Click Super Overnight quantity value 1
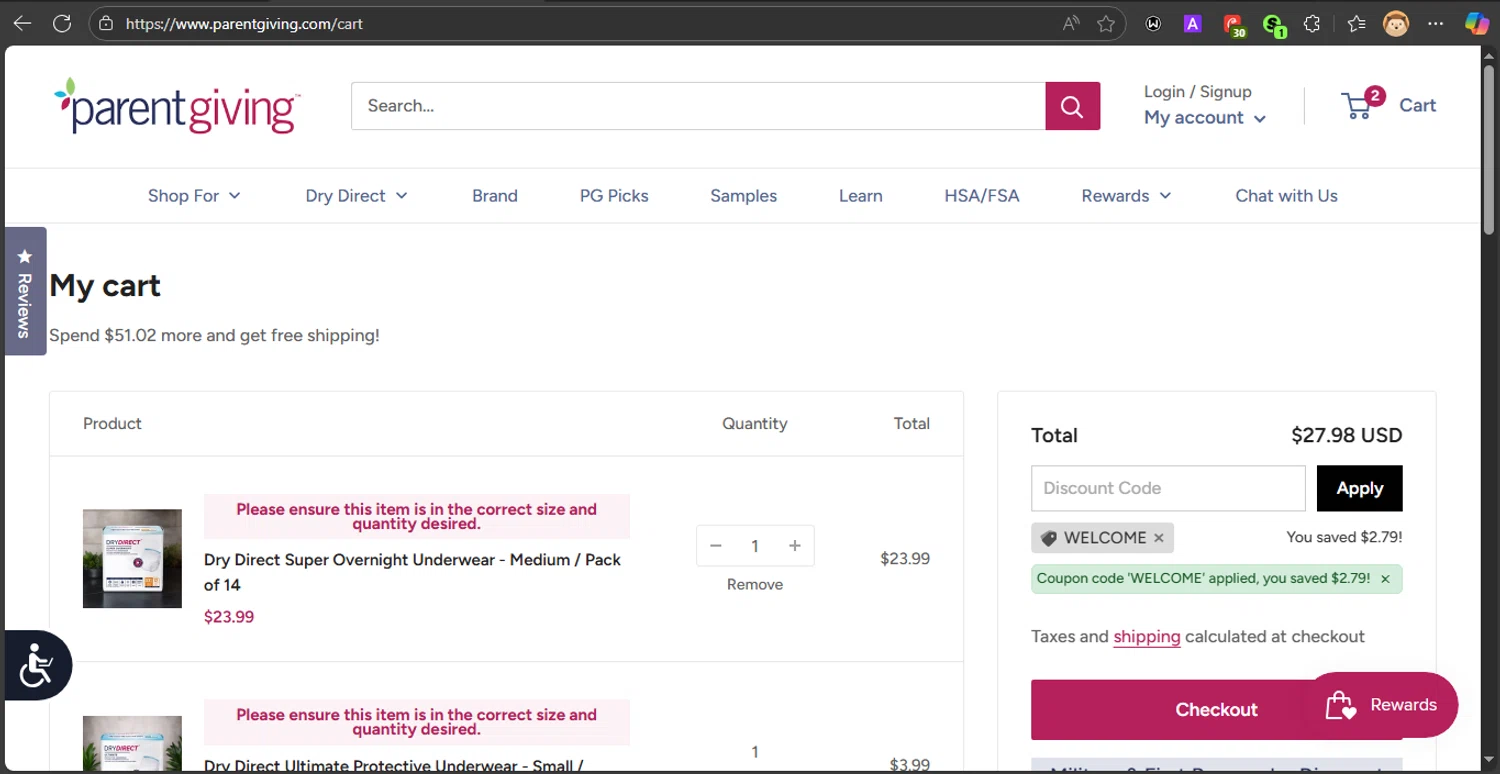The width and height of the screenshot is (1500, 774). coord(755,546)
